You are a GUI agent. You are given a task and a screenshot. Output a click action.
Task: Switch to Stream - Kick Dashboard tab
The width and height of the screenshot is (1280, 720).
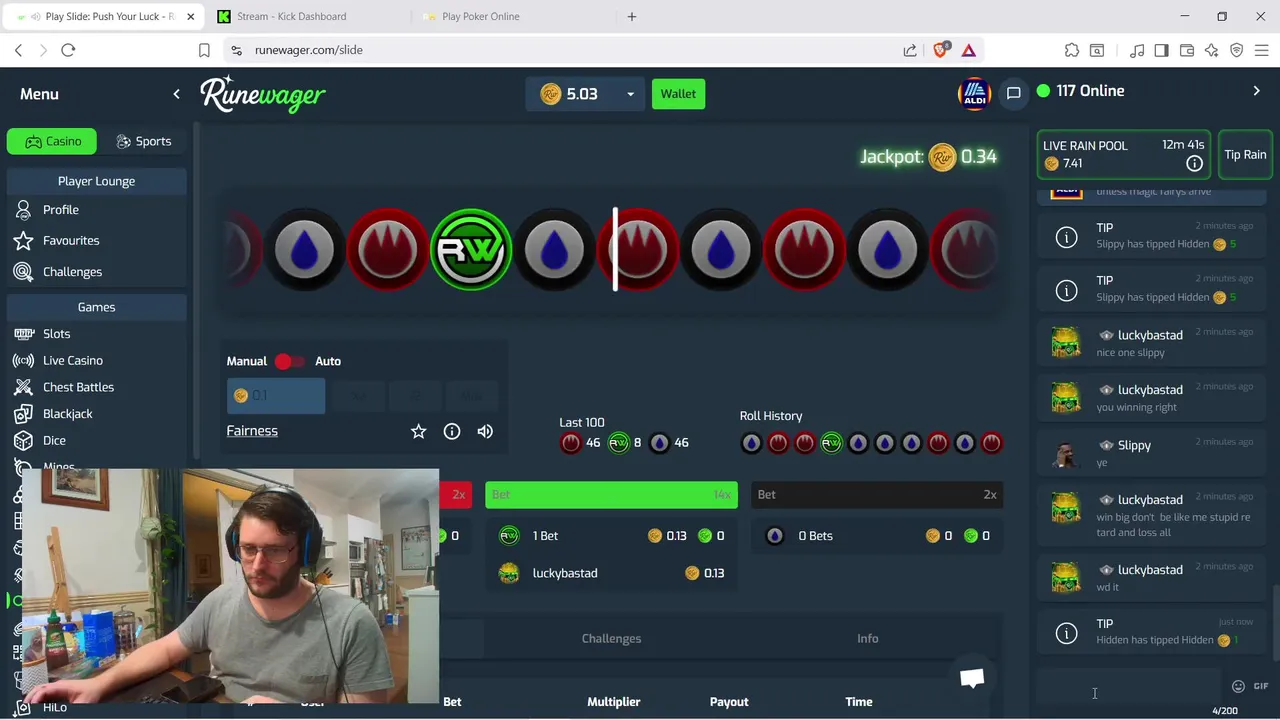[305, 16]
